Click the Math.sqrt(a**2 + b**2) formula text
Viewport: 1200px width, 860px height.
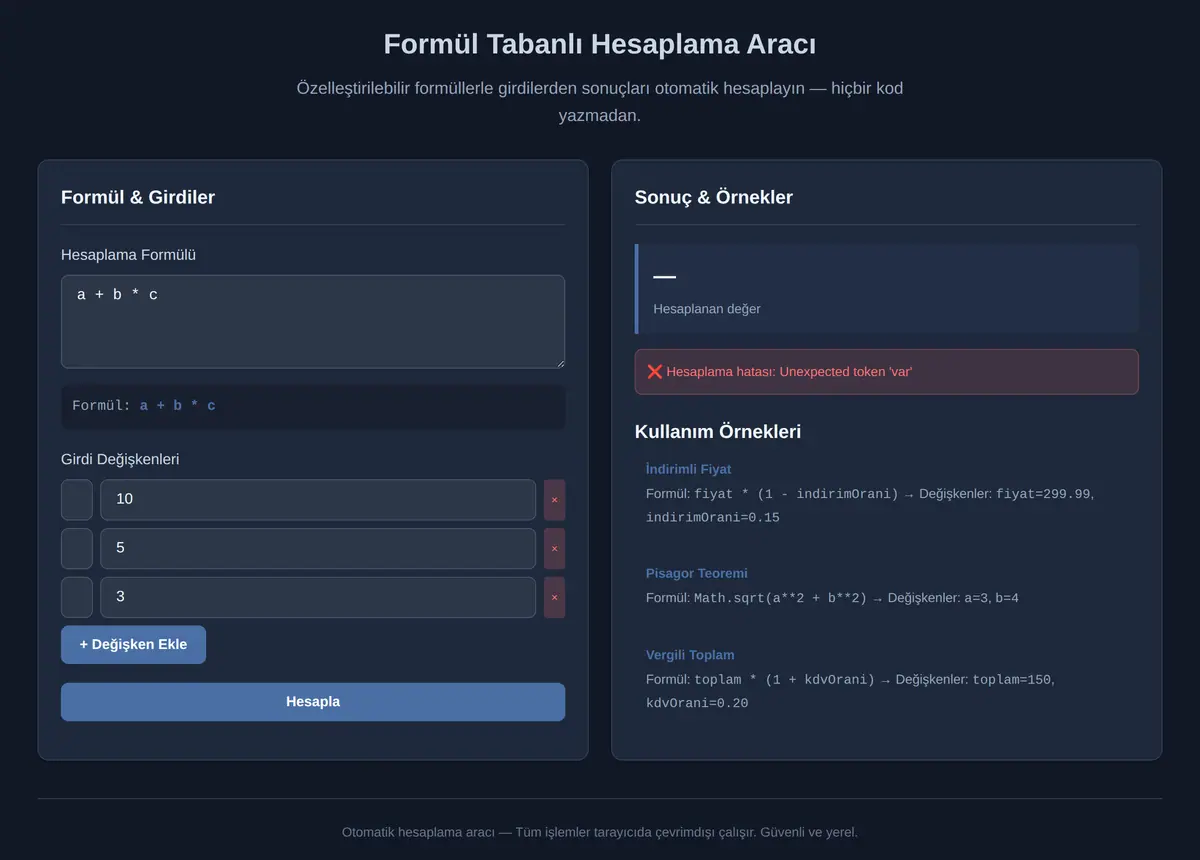point(780,598)
